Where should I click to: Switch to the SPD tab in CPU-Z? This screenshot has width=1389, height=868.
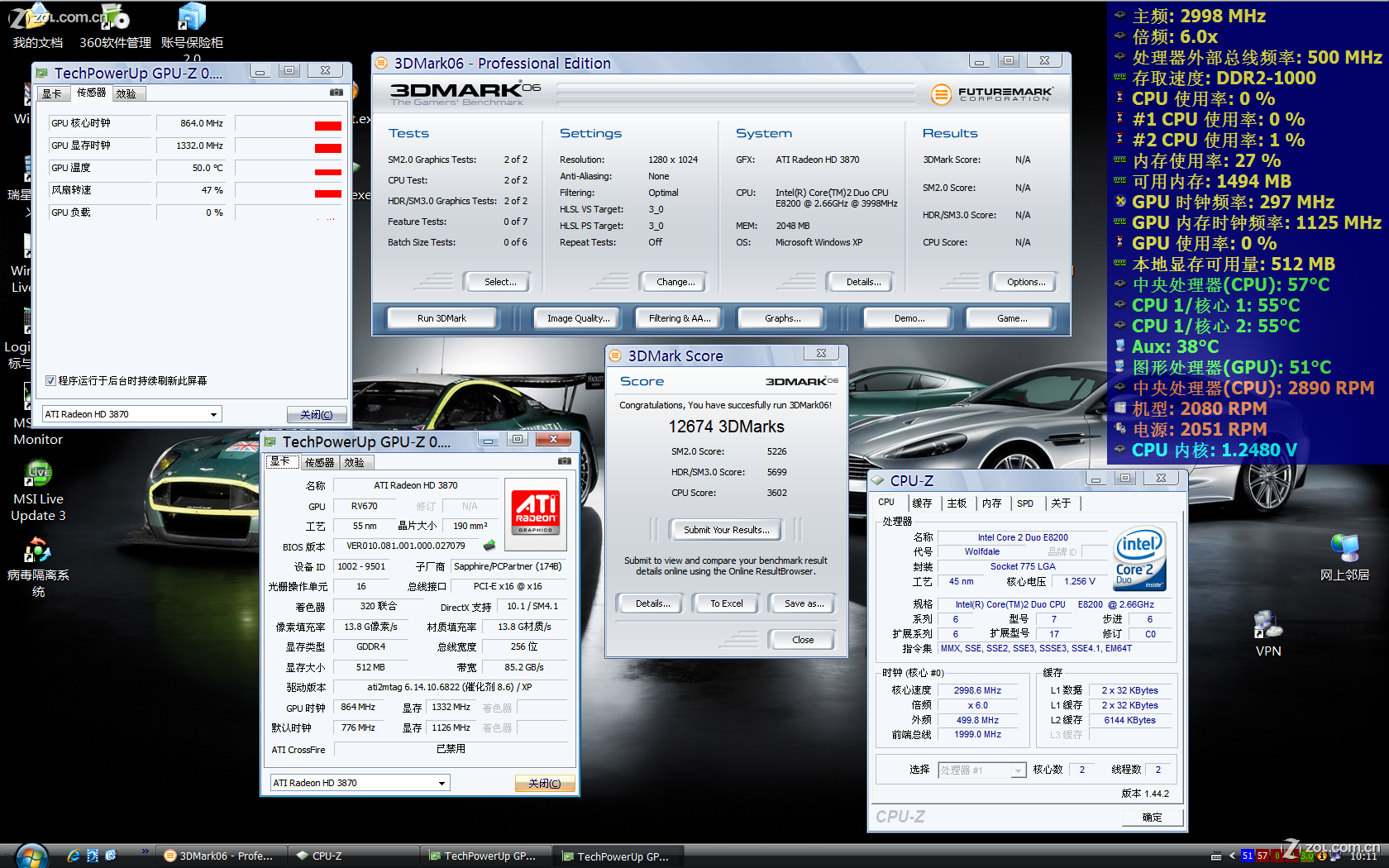click(1025, 503)
